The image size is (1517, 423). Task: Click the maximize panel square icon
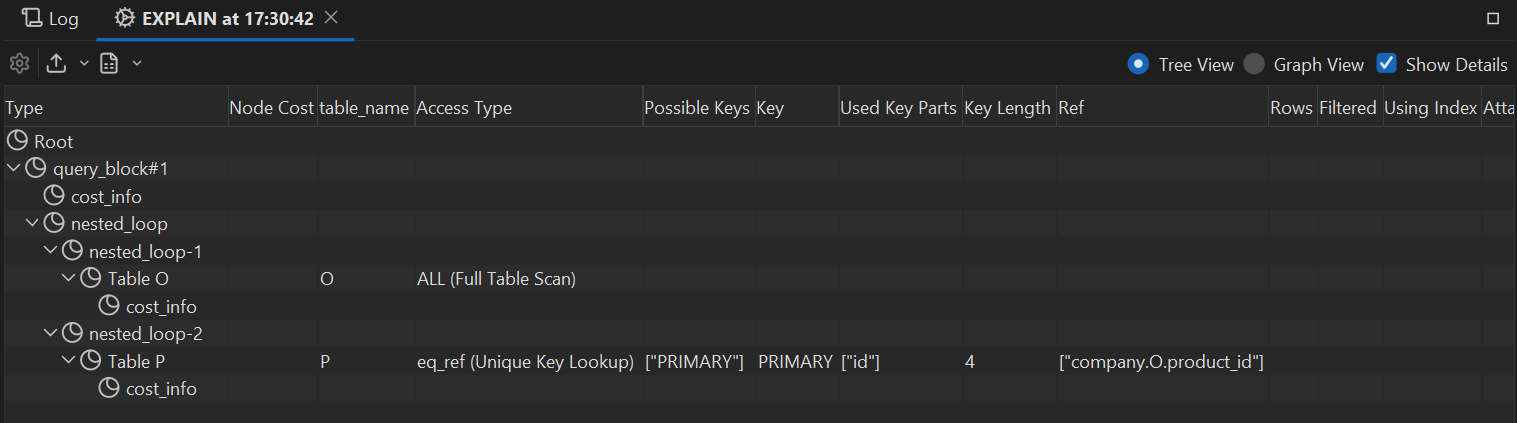point(1493,18)
